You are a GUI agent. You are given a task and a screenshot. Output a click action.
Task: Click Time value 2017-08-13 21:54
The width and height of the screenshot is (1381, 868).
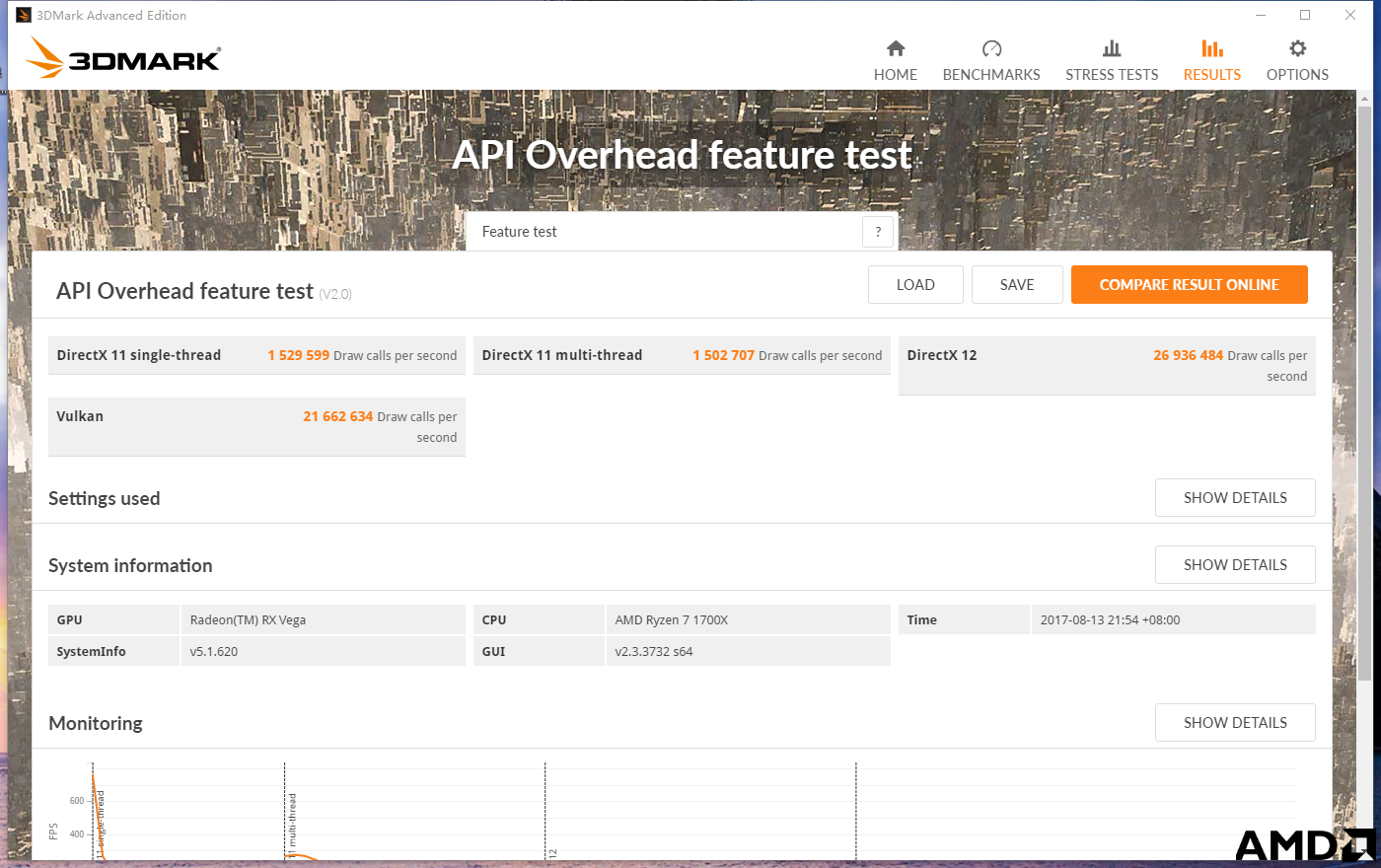point(1110,620)
